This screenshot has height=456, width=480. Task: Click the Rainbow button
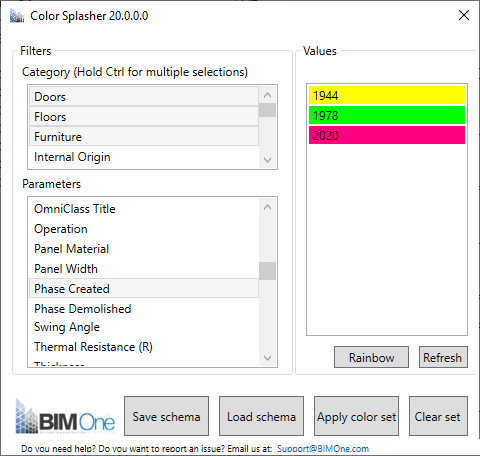pos(371,357)
